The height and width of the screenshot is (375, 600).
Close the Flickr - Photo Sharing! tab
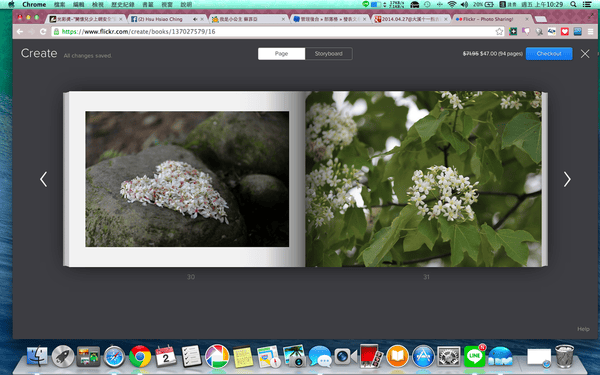pyautogui.click(x=527, y=19)
